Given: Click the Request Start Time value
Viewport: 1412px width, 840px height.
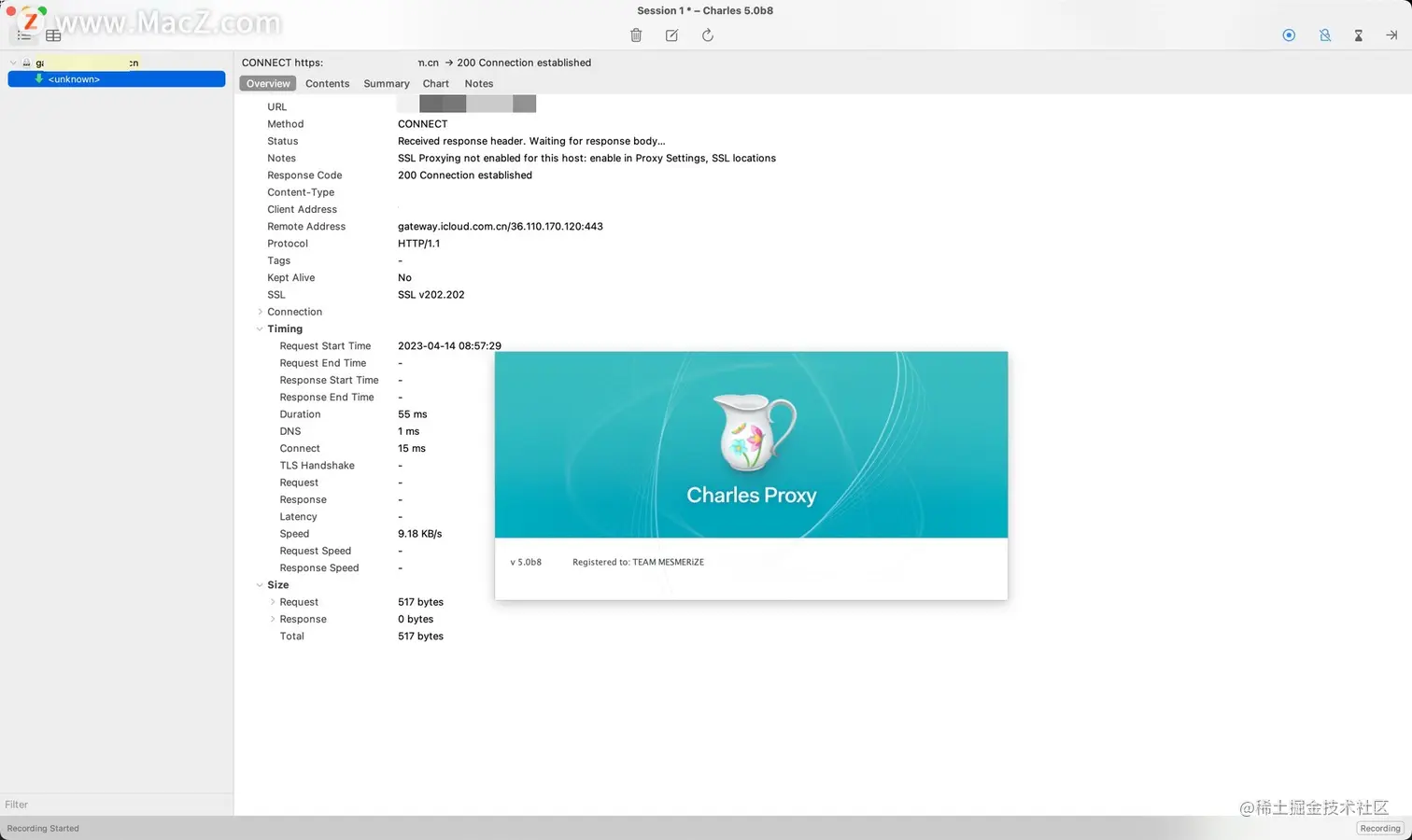Looking at the screenshot, I should coord(449,346).
